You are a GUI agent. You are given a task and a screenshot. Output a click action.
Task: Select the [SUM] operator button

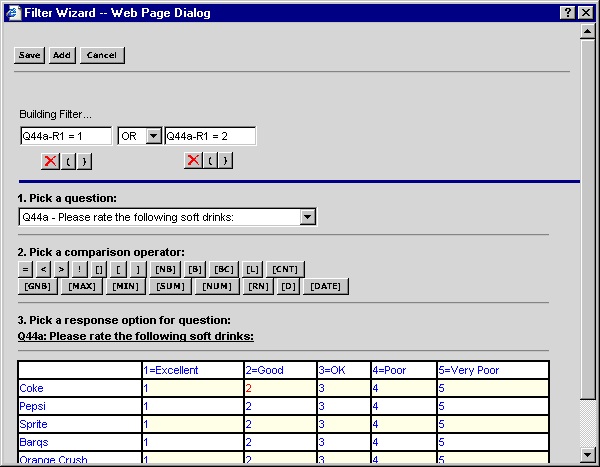tap(170, 287)
